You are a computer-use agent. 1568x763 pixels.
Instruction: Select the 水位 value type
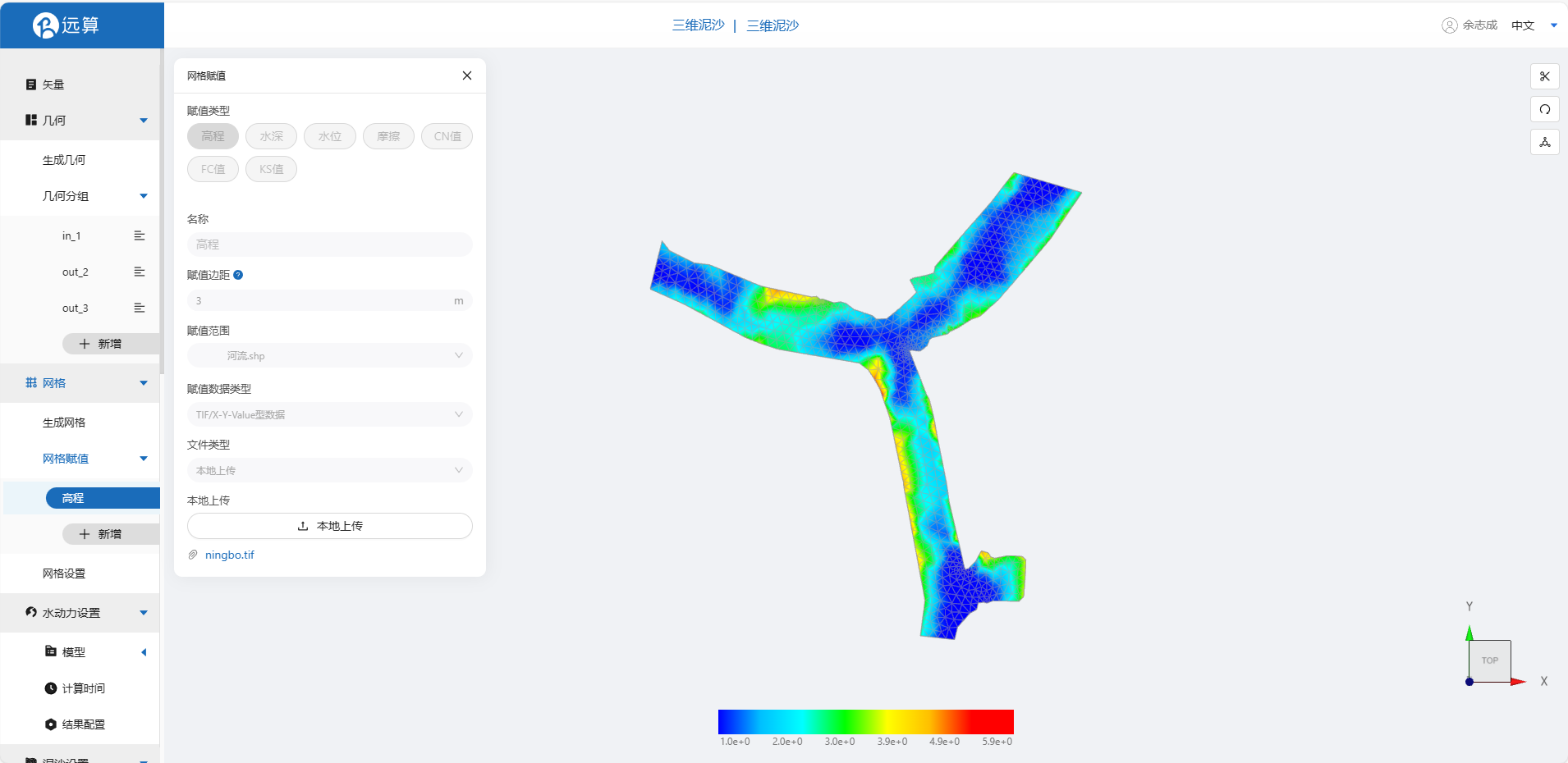pos(330,136)
